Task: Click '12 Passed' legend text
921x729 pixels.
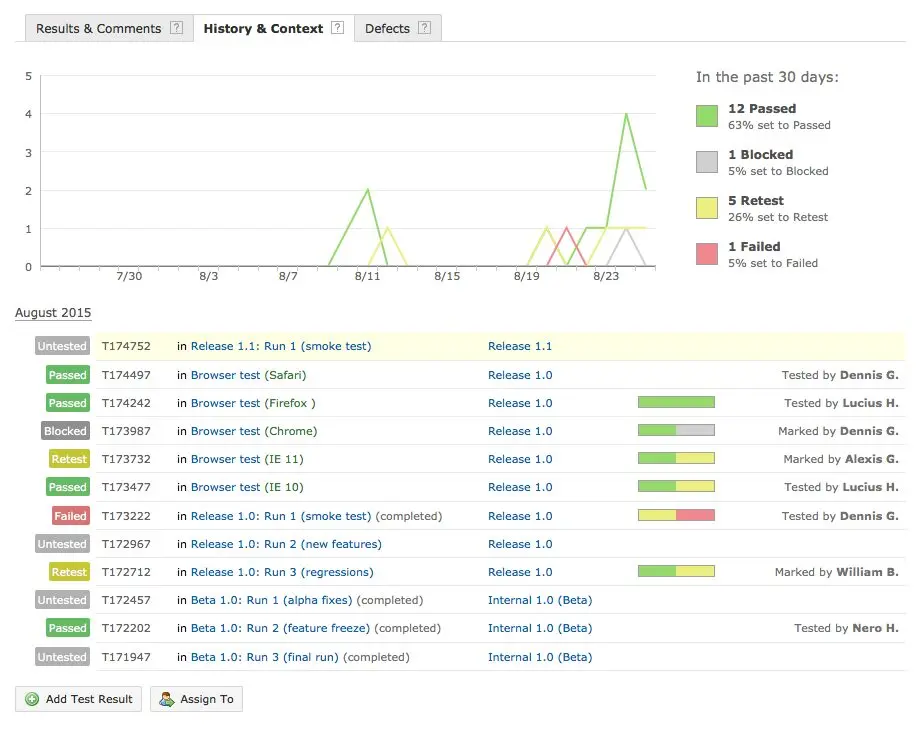Action: (x=762, y=109)
